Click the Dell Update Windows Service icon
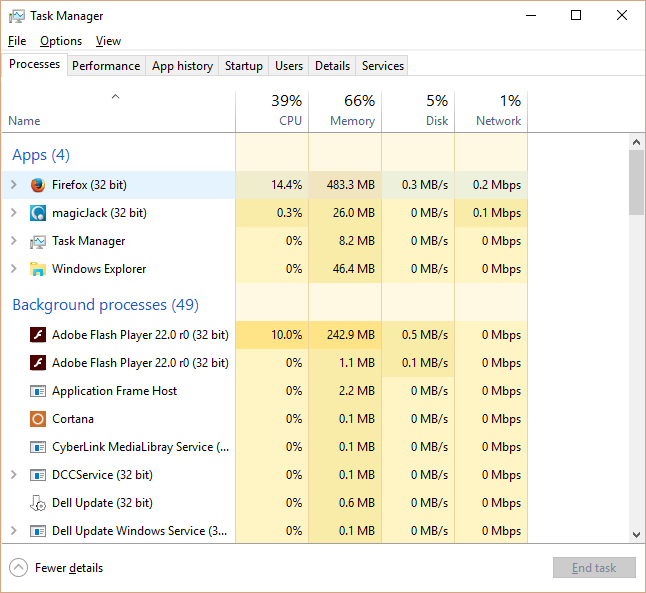 (x=37, y=531)
